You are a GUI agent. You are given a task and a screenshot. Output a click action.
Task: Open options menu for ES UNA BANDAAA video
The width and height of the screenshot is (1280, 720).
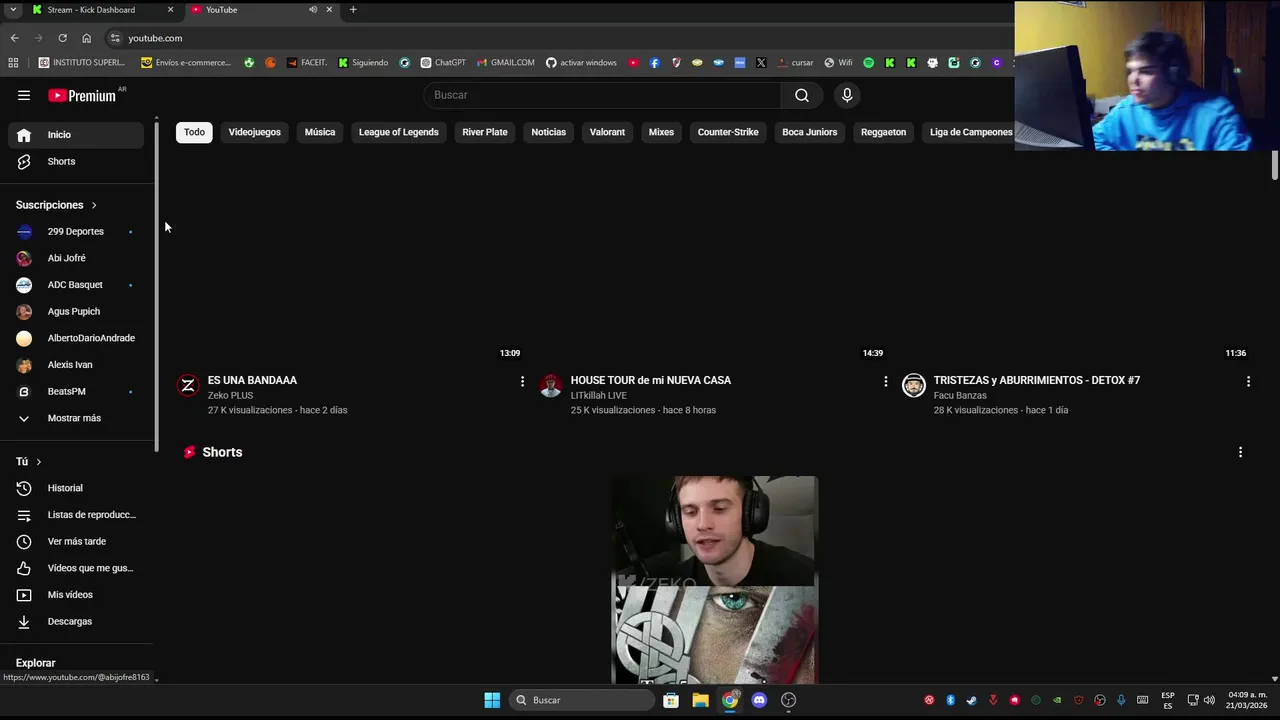522,381
